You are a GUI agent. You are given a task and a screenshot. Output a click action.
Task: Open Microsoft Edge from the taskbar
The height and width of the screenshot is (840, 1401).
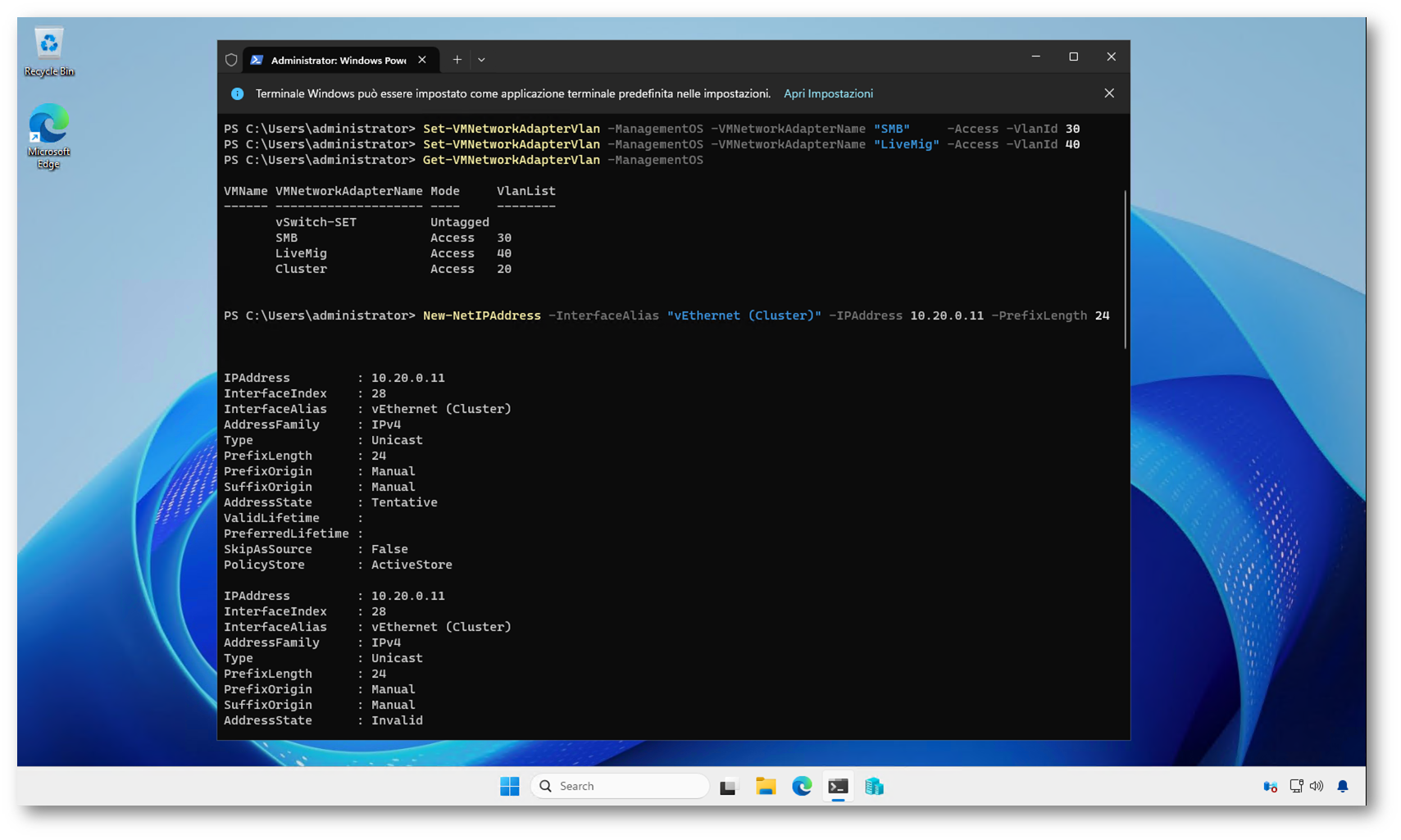coord(802,787)
